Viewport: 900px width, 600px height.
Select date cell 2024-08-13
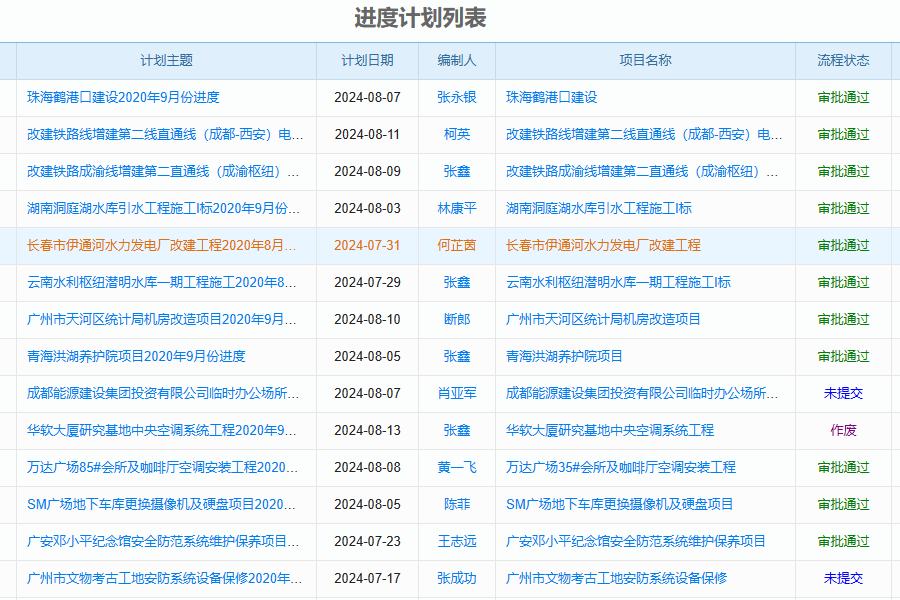pyautogui.click(x=367, y=431)
